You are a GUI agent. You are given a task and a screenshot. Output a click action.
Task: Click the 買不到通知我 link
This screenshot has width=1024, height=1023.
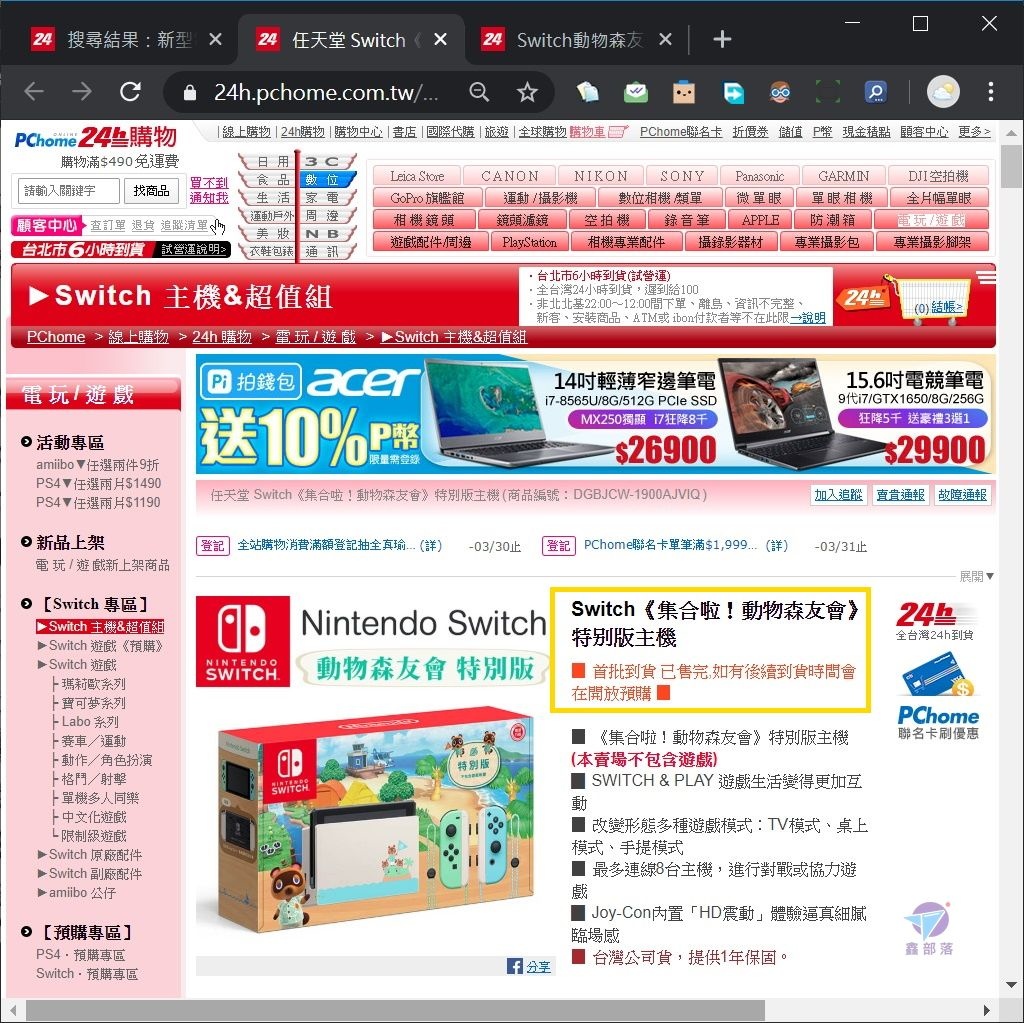coord(209,190)
